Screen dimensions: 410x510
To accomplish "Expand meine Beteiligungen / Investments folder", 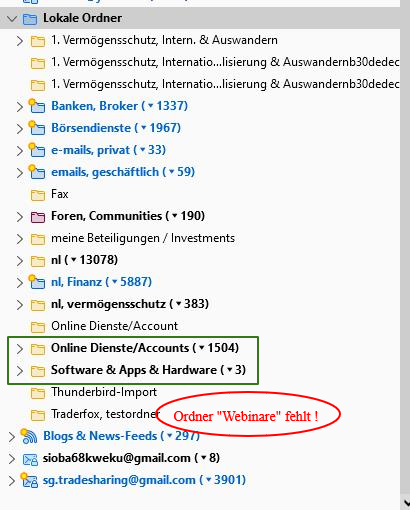I will click(20, 239).
